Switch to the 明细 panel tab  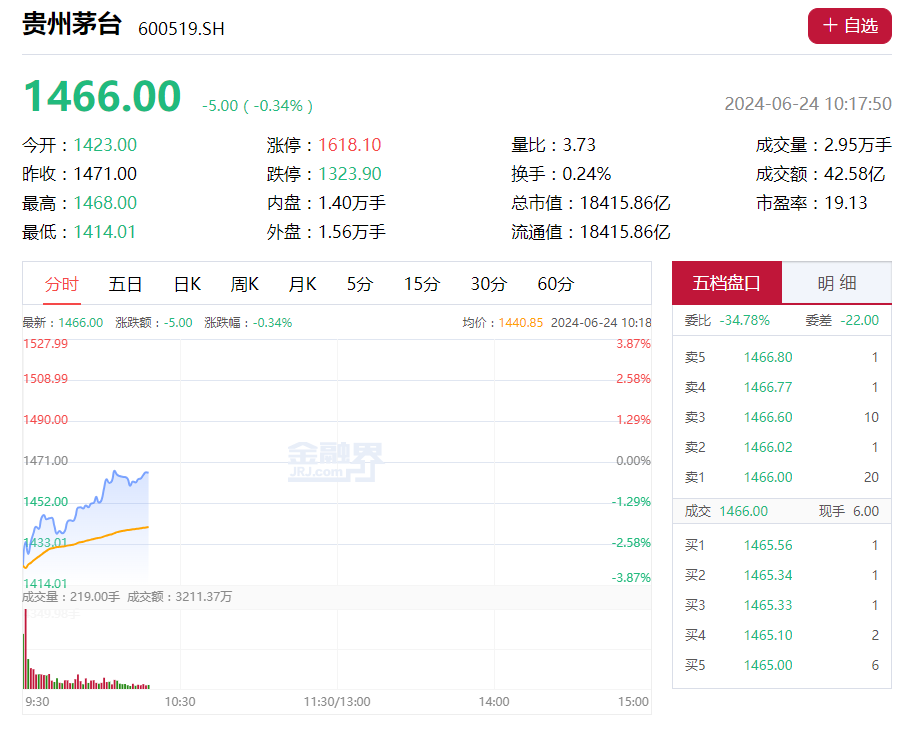836,283
